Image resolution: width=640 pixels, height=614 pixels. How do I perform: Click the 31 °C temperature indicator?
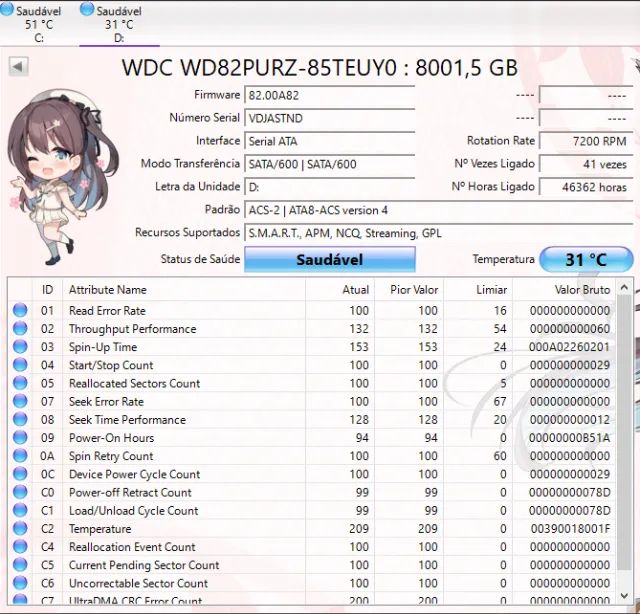coord(586,260)
